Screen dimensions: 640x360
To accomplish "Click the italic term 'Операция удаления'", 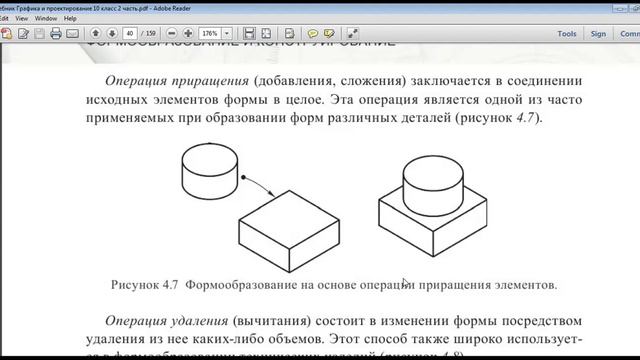I will (167, 321).
